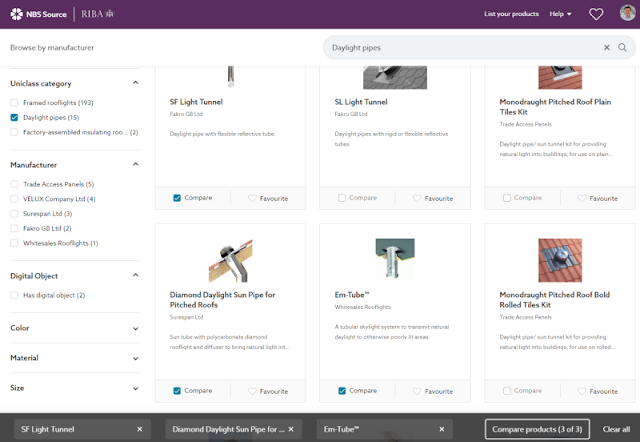Image resolution: width=640 pixels, height=442 pixels.
Task: Click List your products link
Action: (x=511, y=14)
